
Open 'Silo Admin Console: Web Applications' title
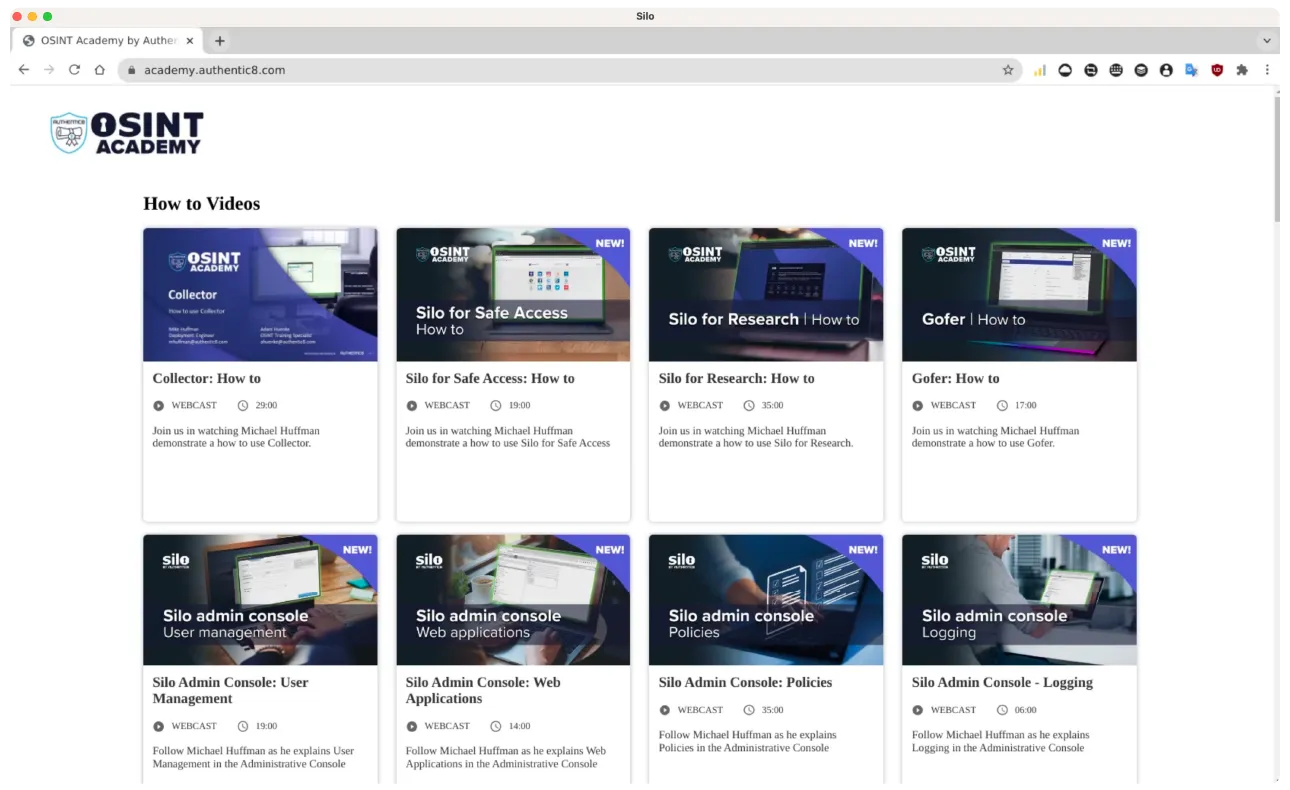tap(483, 690)
